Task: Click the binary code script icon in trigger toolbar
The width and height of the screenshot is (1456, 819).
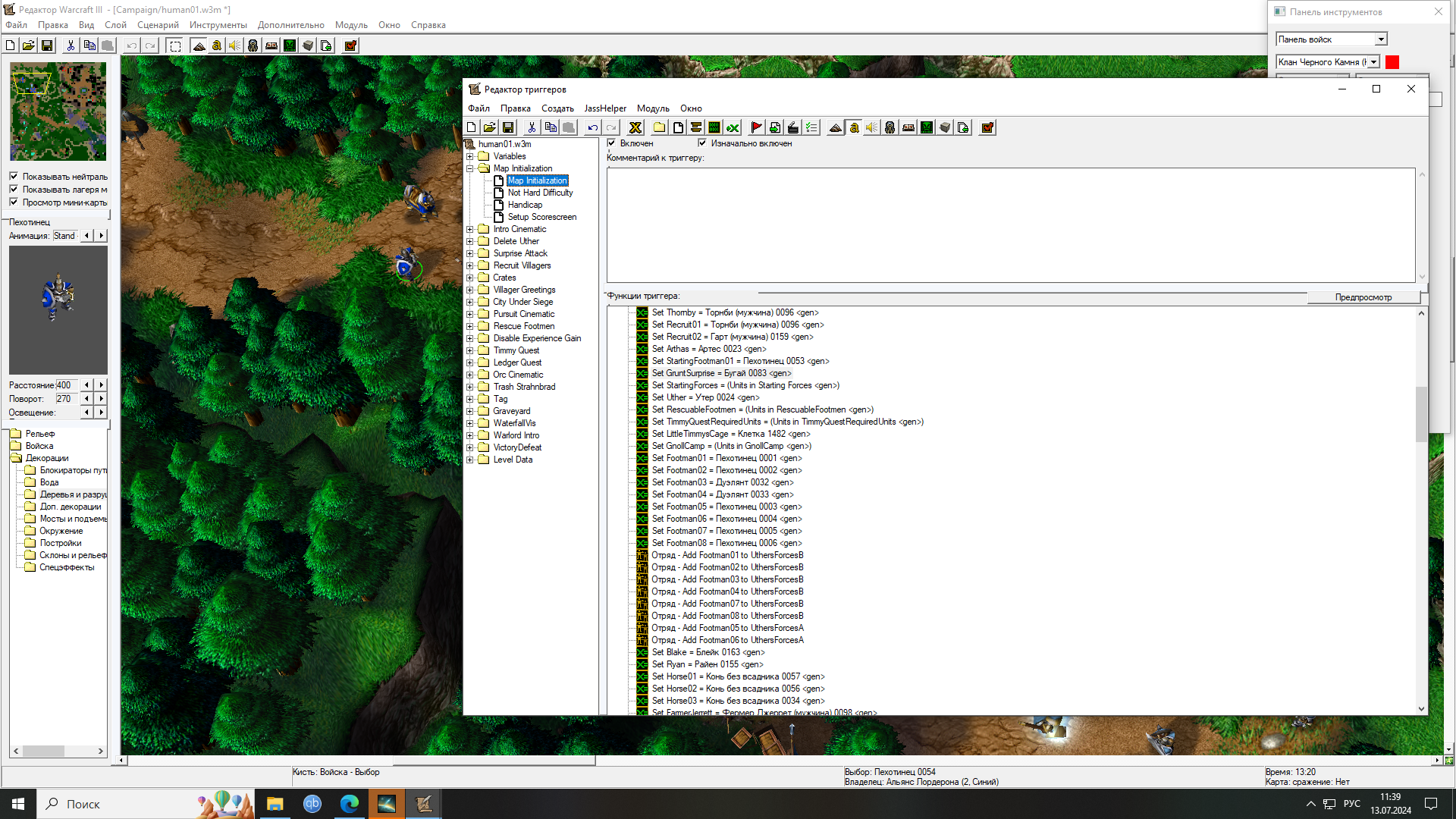Action: [714, 127]
